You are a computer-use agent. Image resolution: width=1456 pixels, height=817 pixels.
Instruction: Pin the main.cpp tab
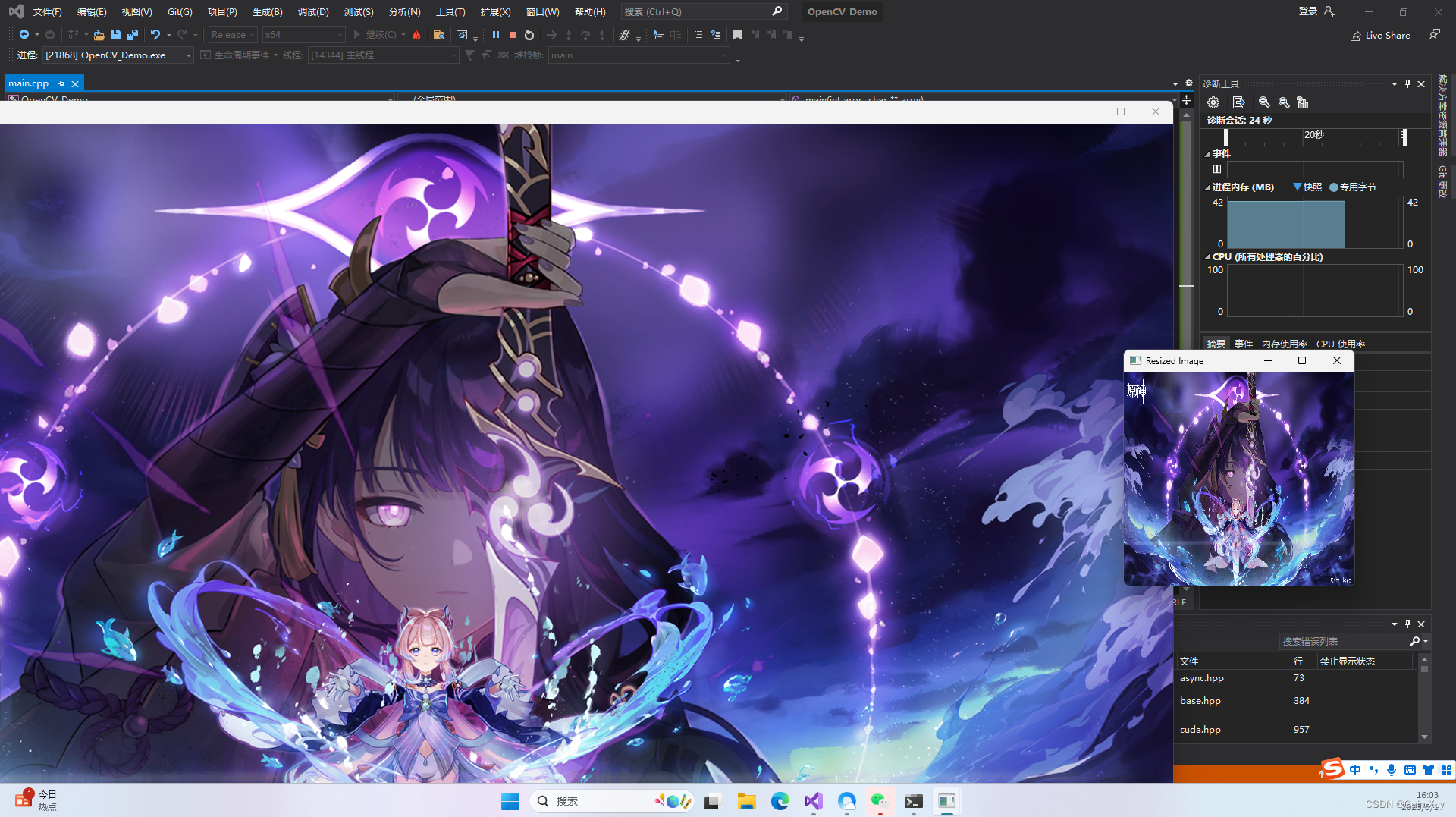click(x=61, y=83)
